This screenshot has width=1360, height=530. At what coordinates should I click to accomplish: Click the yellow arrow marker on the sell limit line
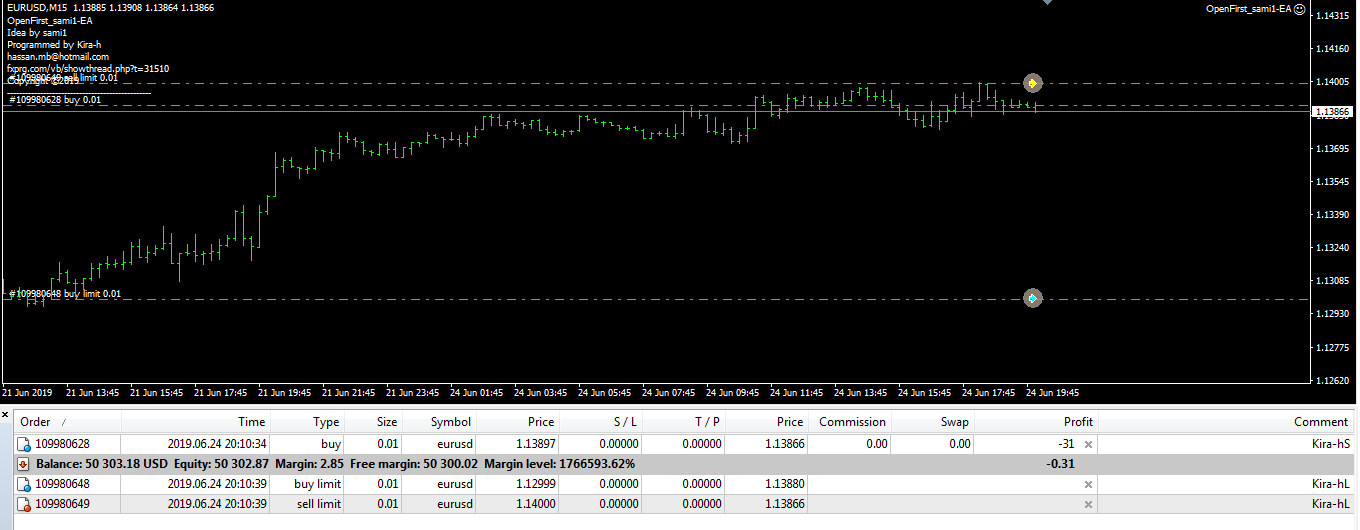(x=1032, y=83)
